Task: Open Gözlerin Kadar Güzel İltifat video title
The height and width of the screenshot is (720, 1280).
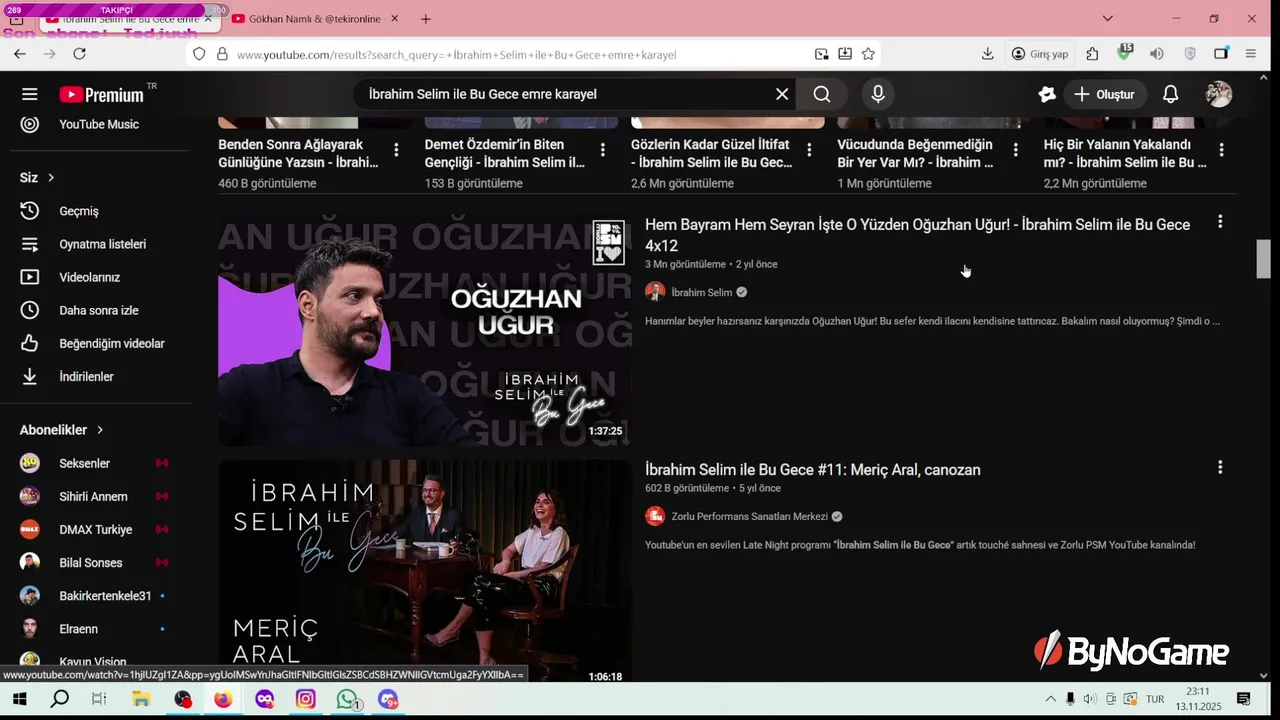Action: pos(712,153)
